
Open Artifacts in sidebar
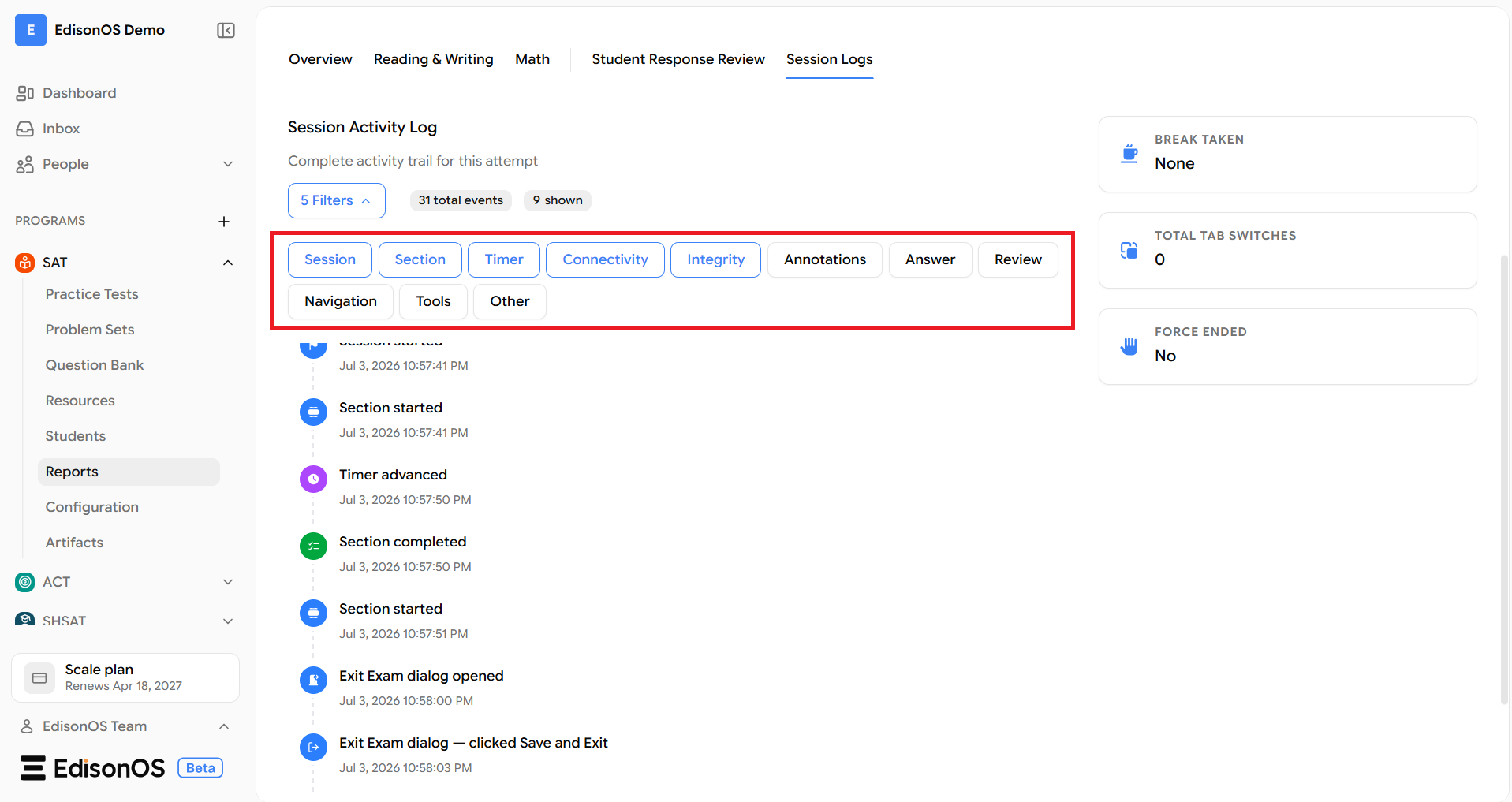coord(74,543)
